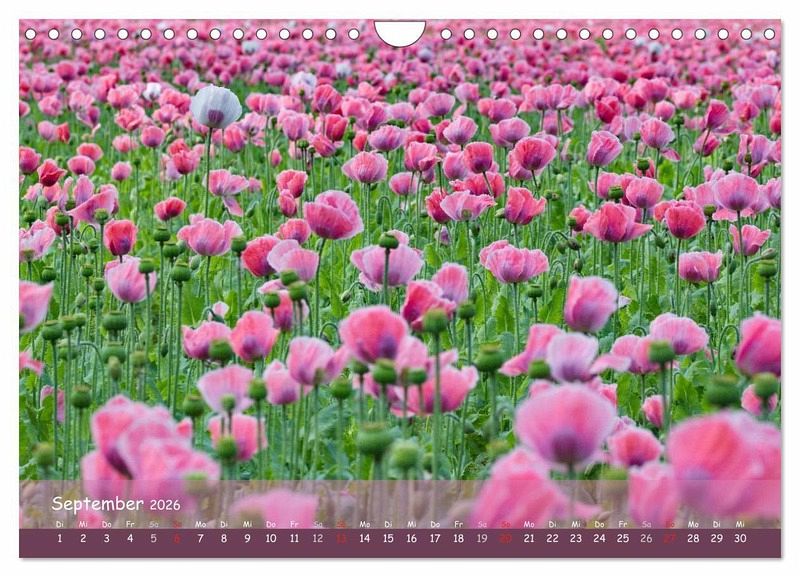Screen dimensions: 800x577
Task: Select date 5 in the calendar strip
Action: tap(154, 538)
